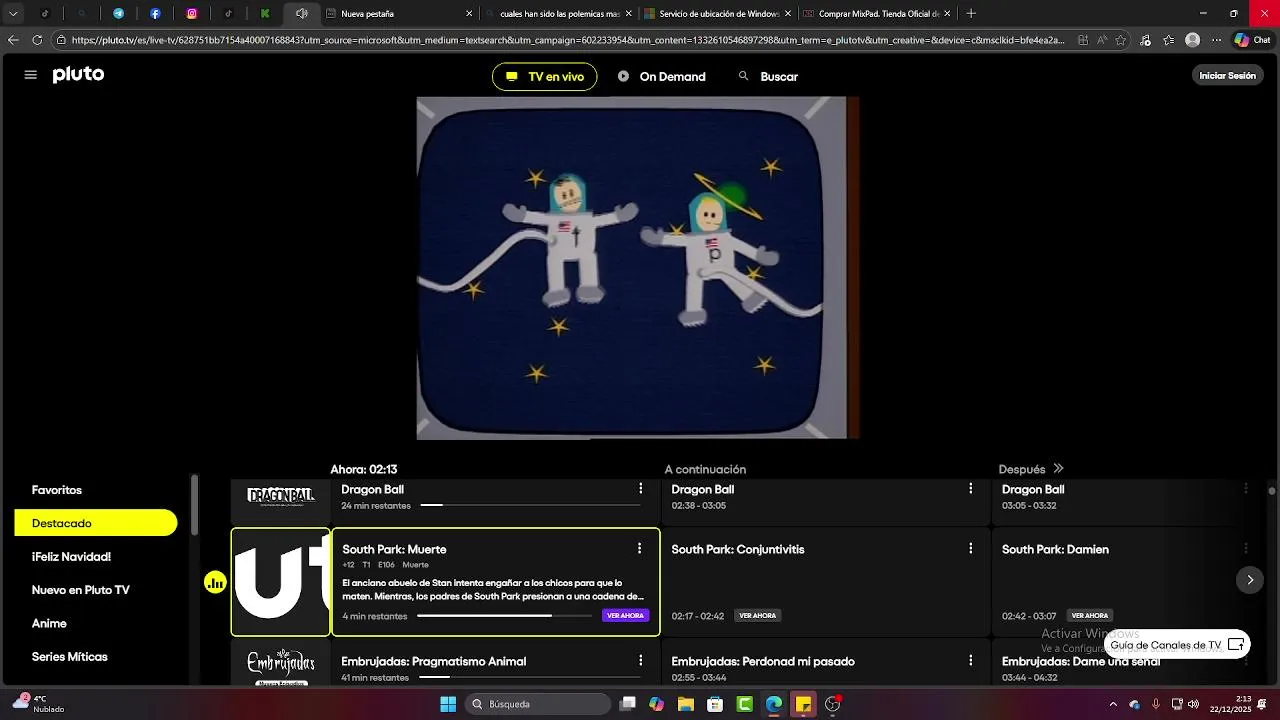Open a new browser tab
Image resolution: width=1280 pixels, height=720 pixels.
[971, 14]
